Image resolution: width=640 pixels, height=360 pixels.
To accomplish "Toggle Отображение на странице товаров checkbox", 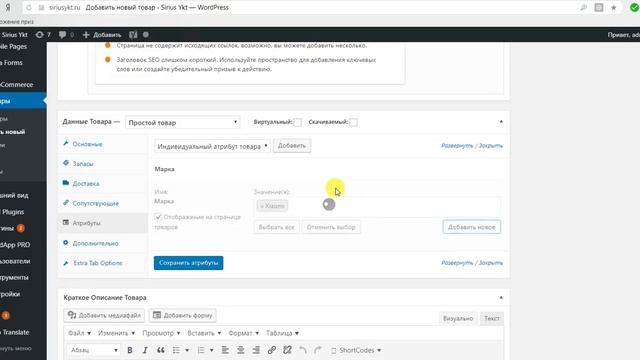I will click(158, 217).
